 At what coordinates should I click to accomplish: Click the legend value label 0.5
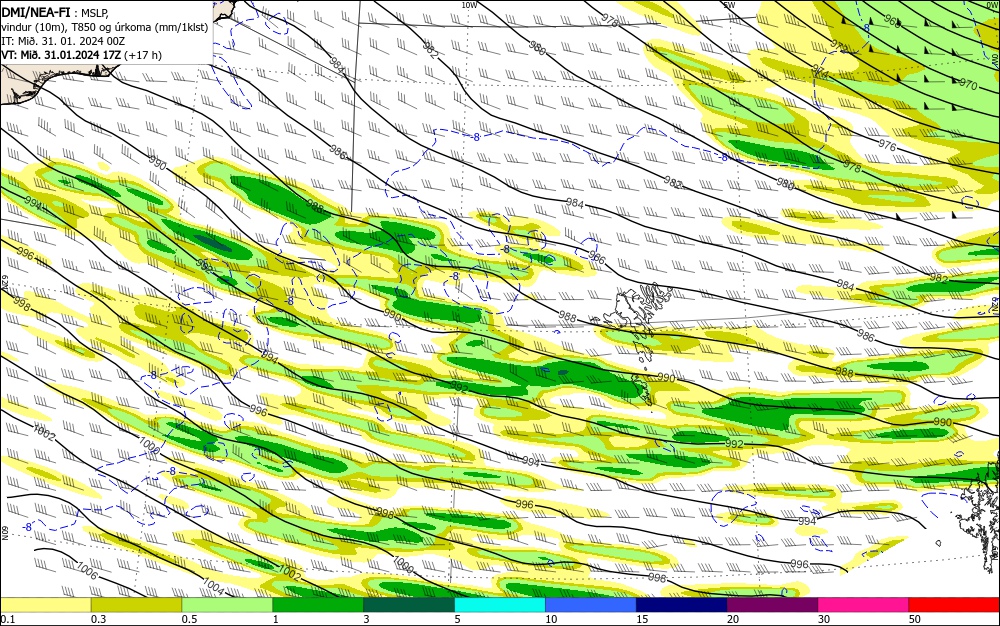(x=189, y=619)
